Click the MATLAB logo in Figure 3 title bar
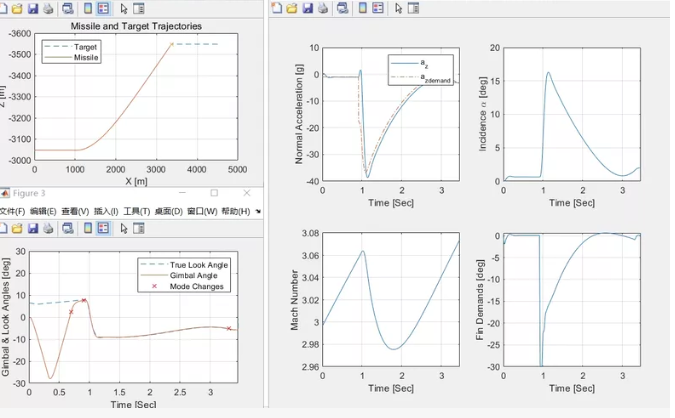The height and width of the screenshot is (418, 675). (4, 193)
